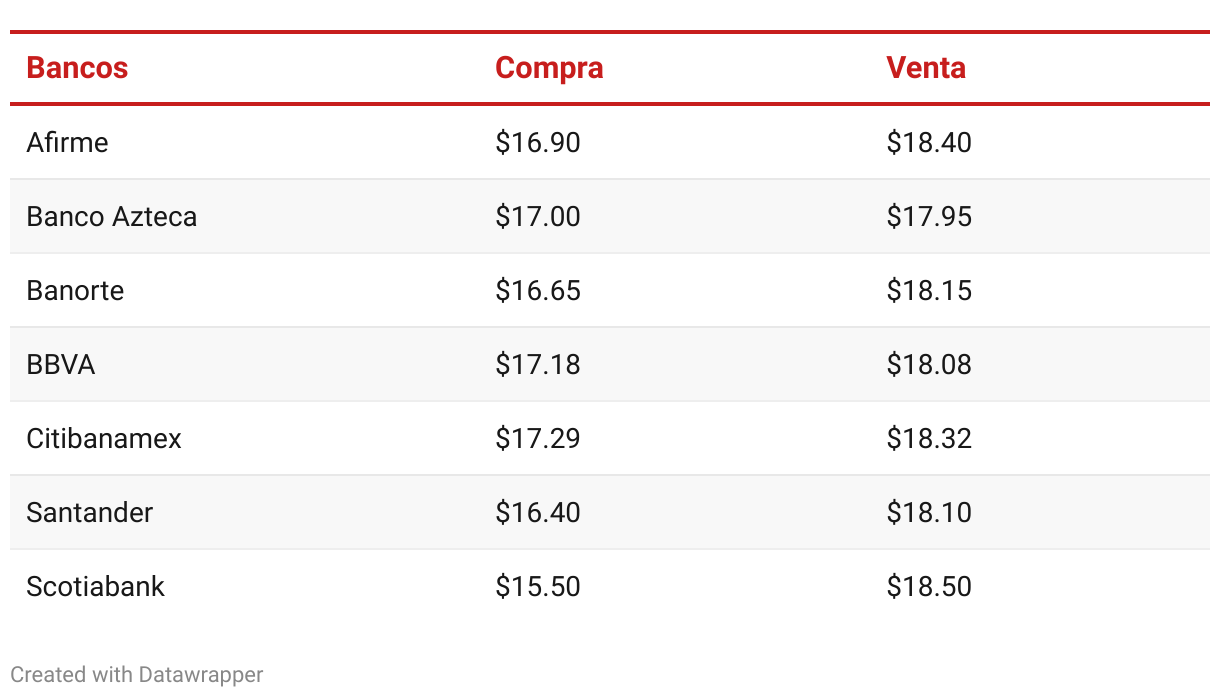Select the Banco Azteca row name
Image resolution: width=1220 pixels, height=698 pixels.
coord(112,217)
